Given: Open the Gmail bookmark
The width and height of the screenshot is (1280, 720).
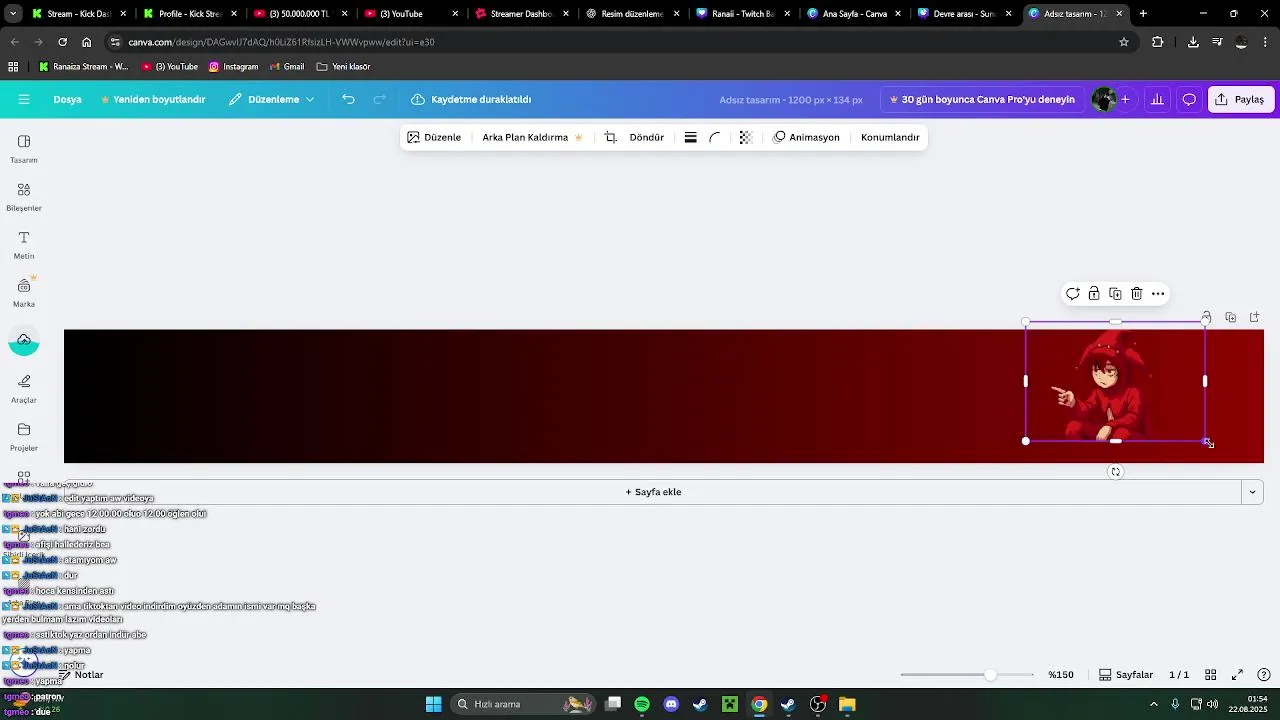Looking at the screenshot, I should pos(287,67).
